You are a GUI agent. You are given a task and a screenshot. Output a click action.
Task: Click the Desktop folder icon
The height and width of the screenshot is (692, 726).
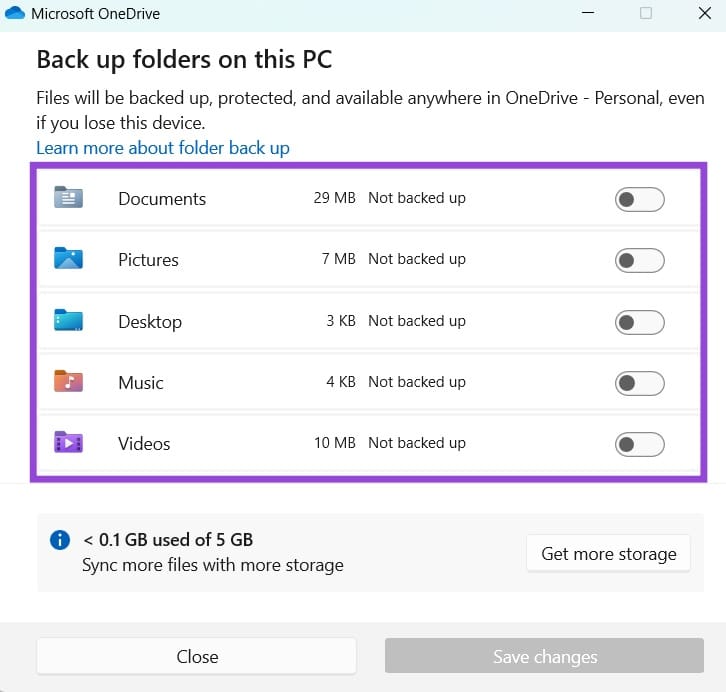point(68,321)
